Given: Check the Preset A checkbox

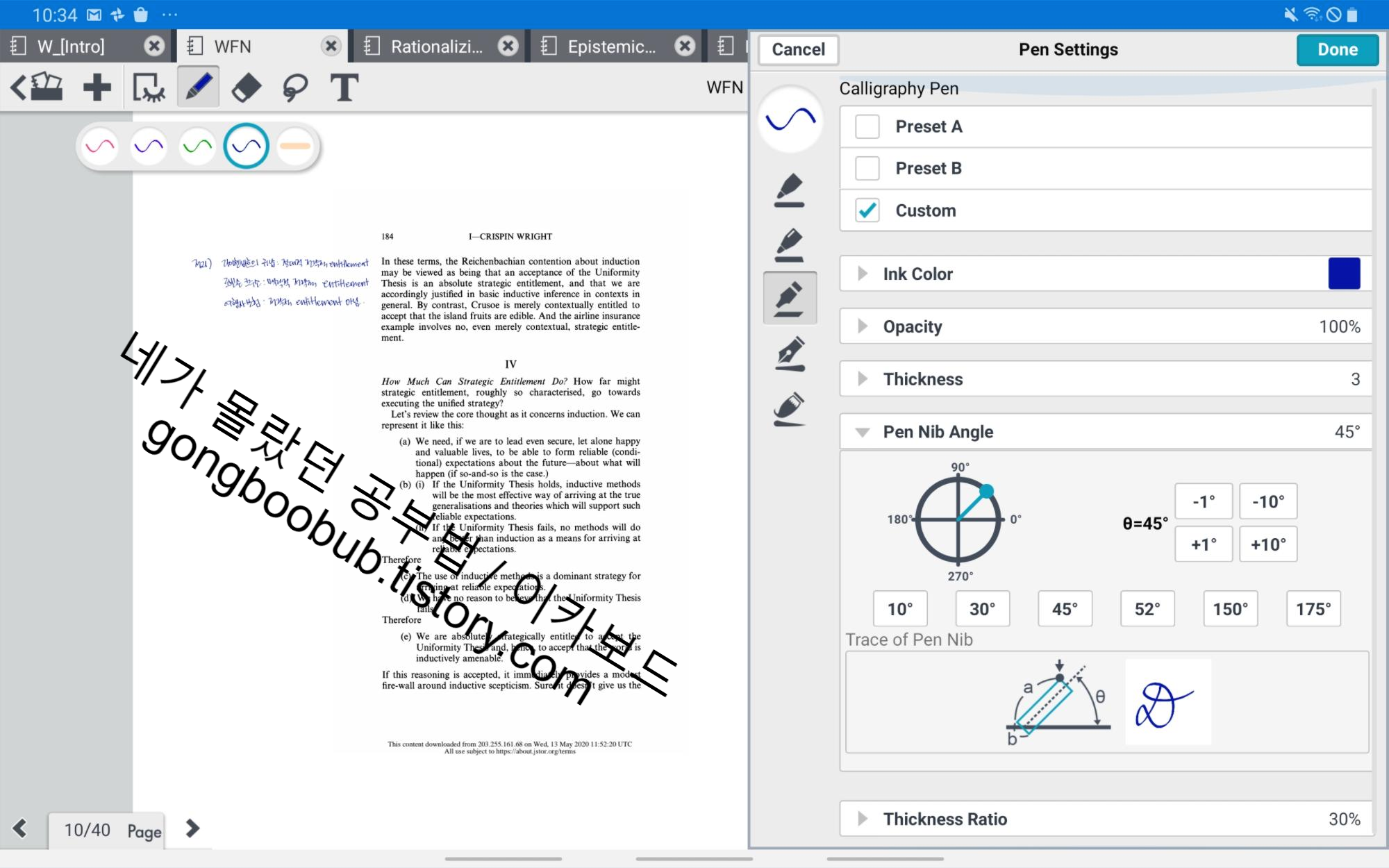Looking at the screenshot, I should (x=867, y=126).
